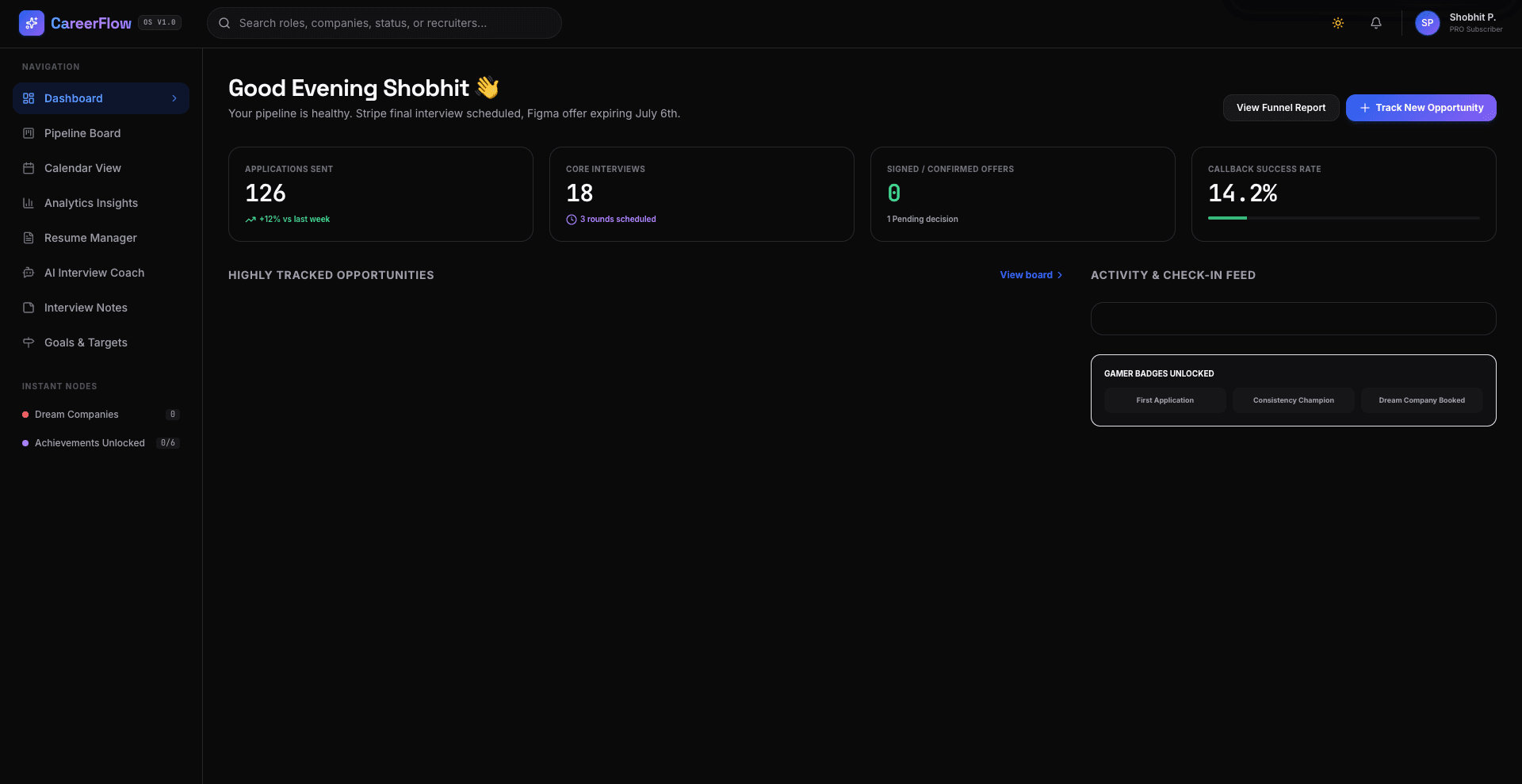Click the Achievements Unlocked purple dot

(25, 443)
